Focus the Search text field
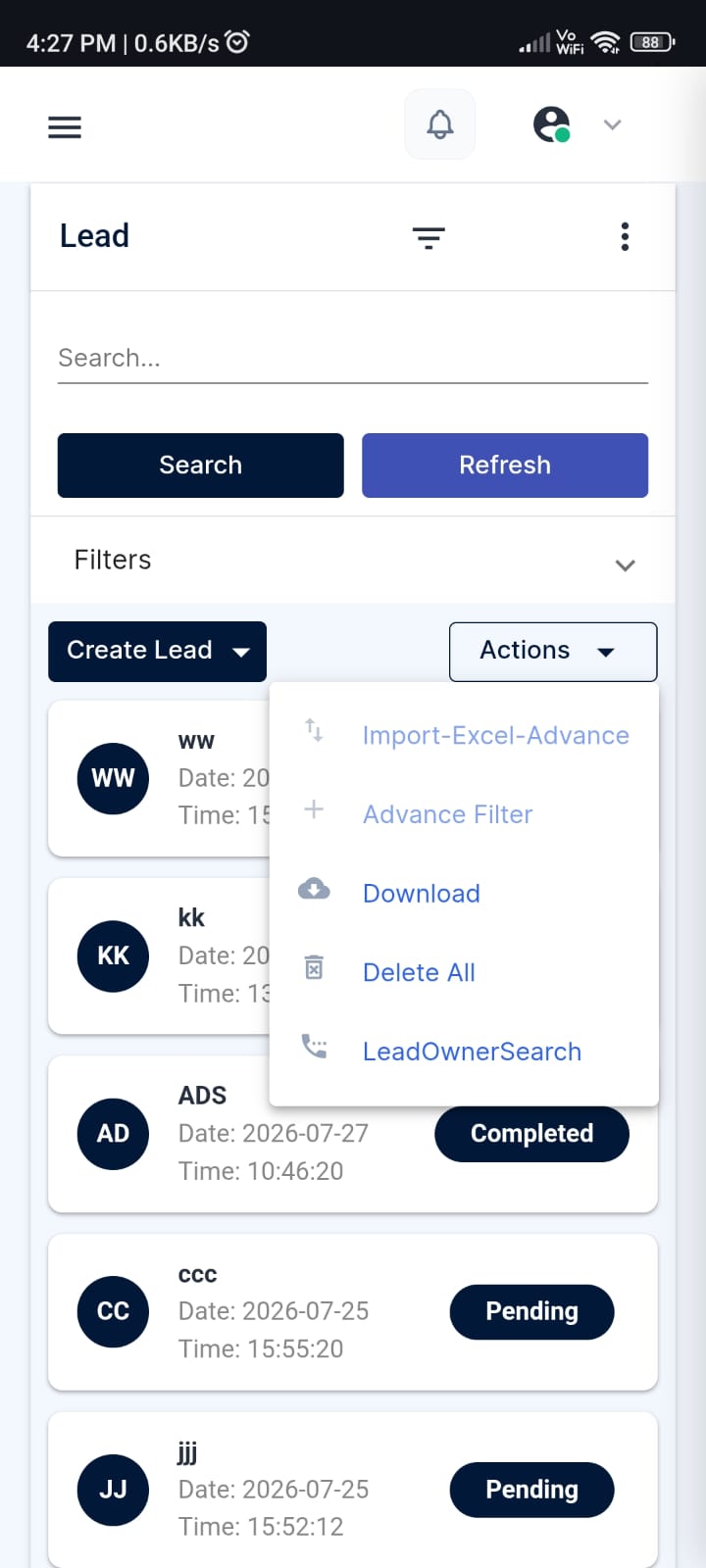The height and width of the screenshot is (1568, 706). tap(353, 359)
